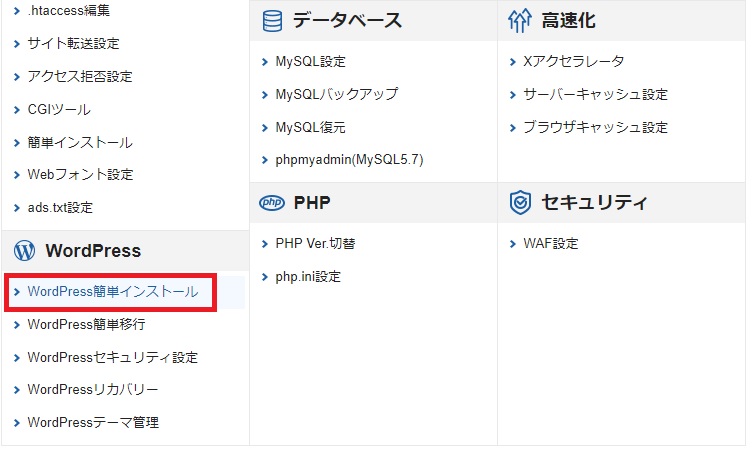
Task: Click the データベース section heading
Action: (x=347, y=21)
